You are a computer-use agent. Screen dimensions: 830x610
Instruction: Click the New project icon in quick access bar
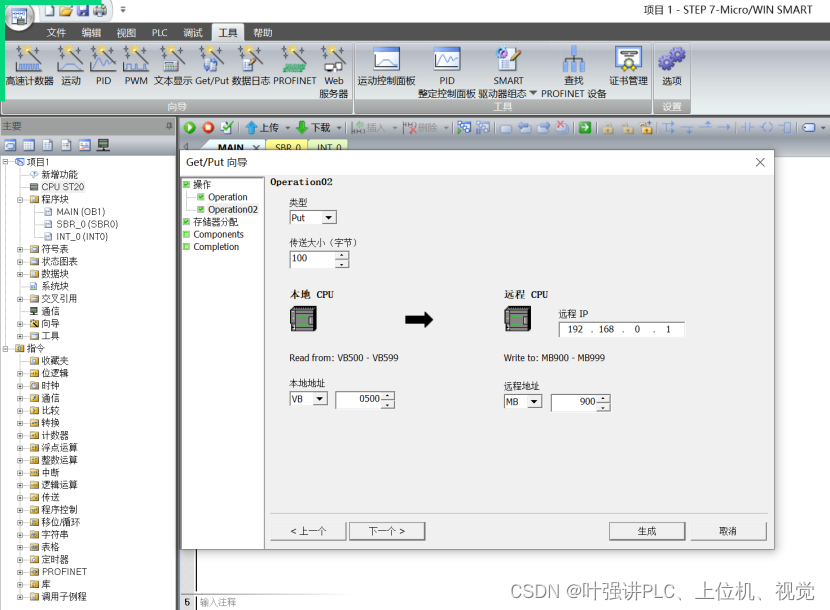point(49,10)
